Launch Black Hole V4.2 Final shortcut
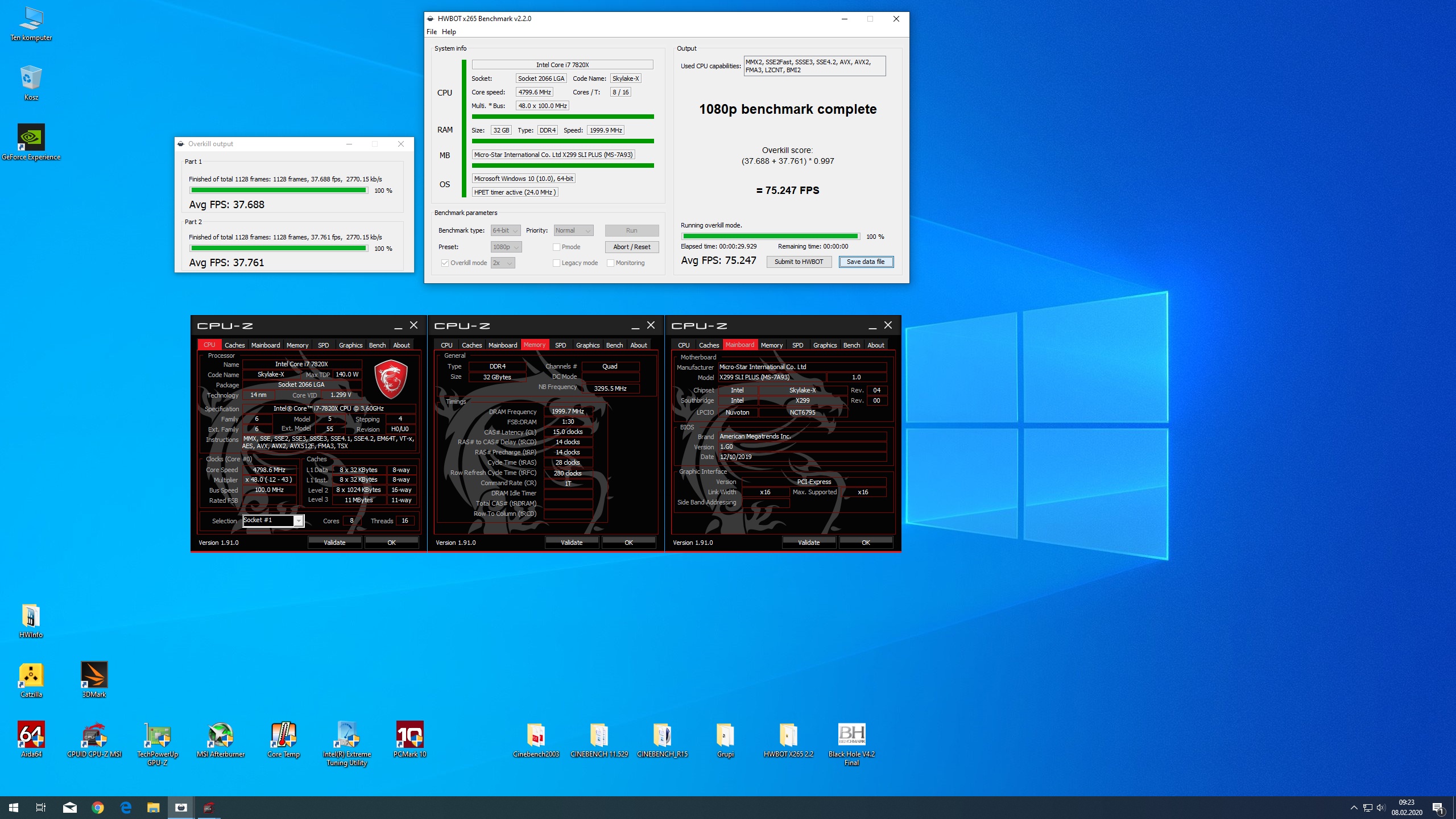The width and height of the screenshot is (1456, 819). pos(851,743)
